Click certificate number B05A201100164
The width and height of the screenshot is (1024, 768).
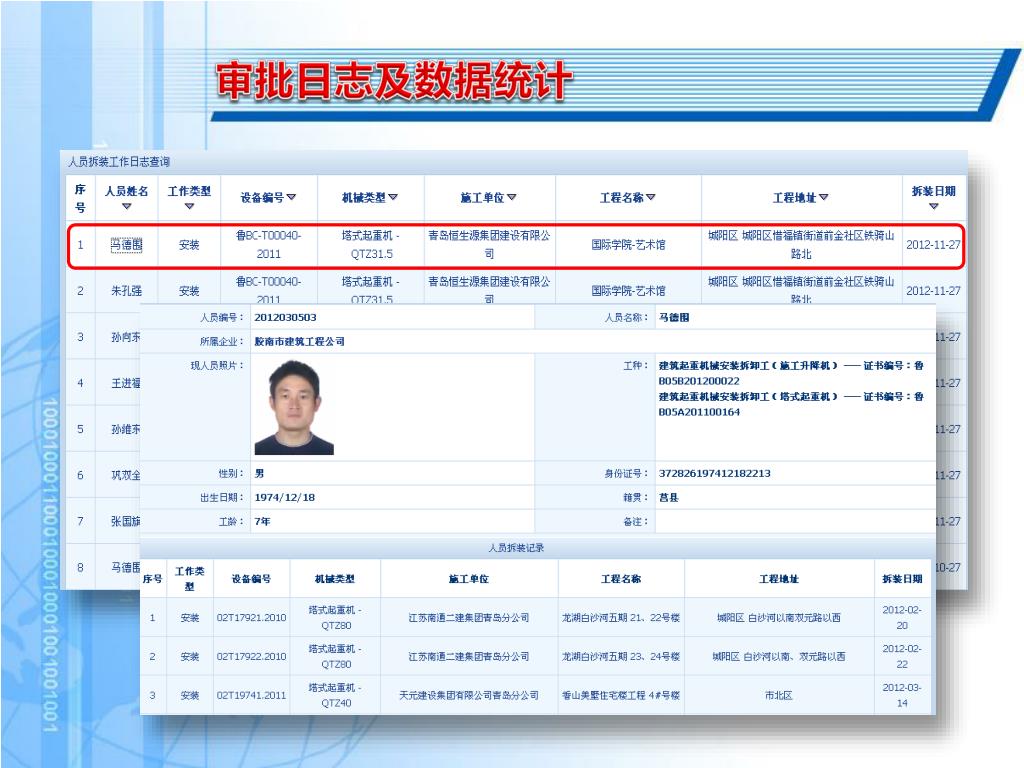coord(699,412)
